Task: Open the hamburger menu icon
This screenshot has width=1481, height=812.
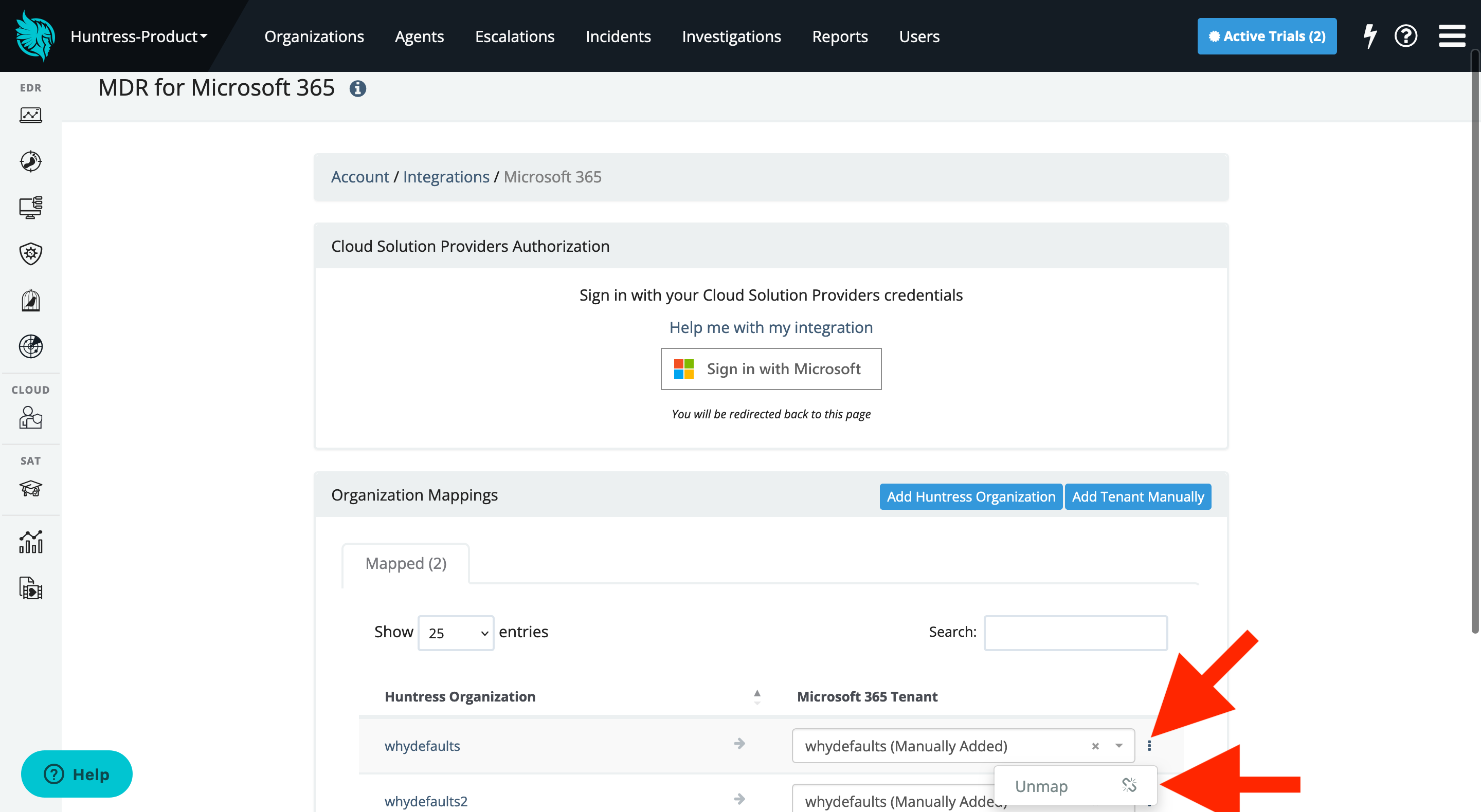Action: click(x=1452, y=36)
